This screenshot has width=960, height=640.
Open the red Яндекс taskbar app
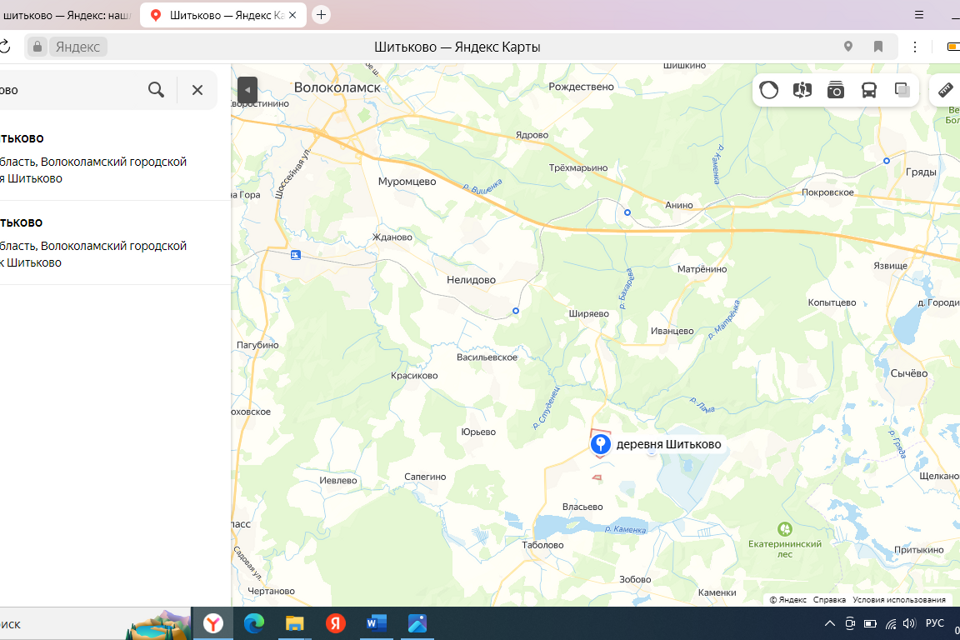(336, 623)
